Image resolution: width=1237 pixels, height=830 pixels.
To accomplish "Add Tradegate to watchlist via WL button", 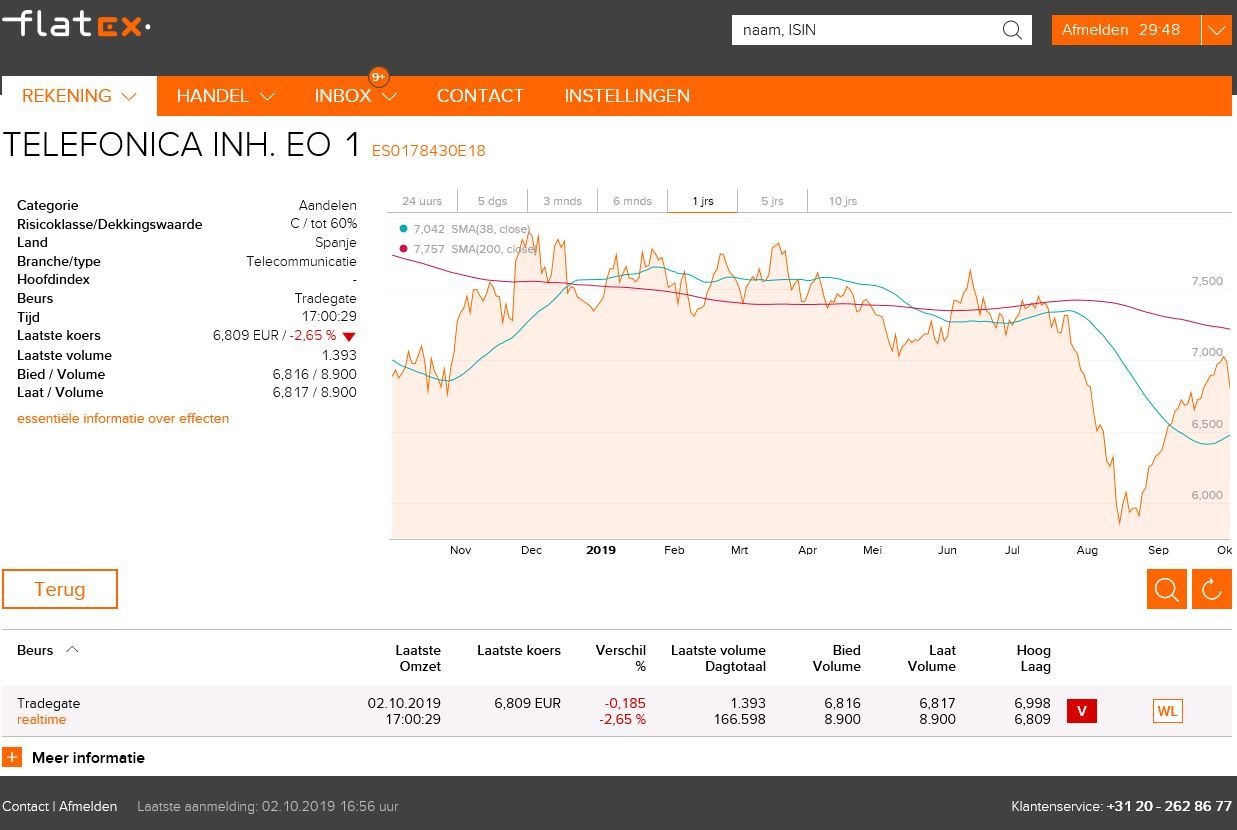I will click(x=1167, y=711).
